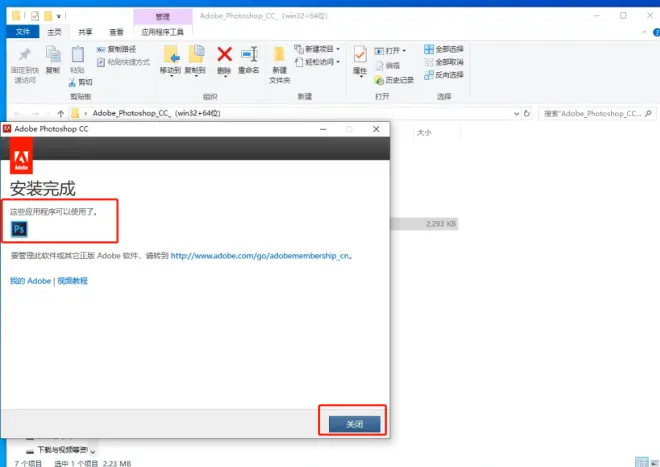The width and height of the screenshot is (660, 467).
Task: Click the back arrow in the Explorer navigation bar
Action: pos(18,114)
